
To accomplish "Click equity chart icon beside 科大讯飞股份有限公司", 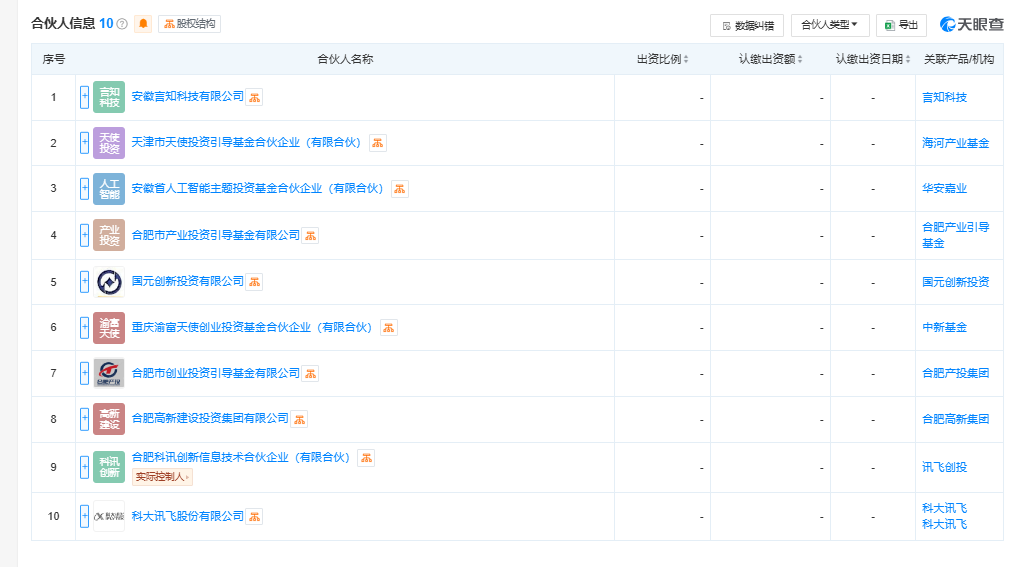I will (254, 517).
